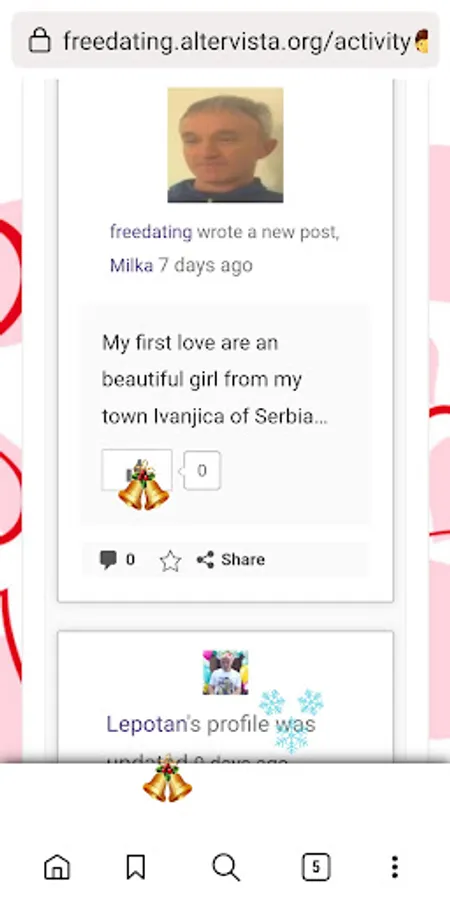
Task: Tap the browser home icon
Action: (57, 867)
